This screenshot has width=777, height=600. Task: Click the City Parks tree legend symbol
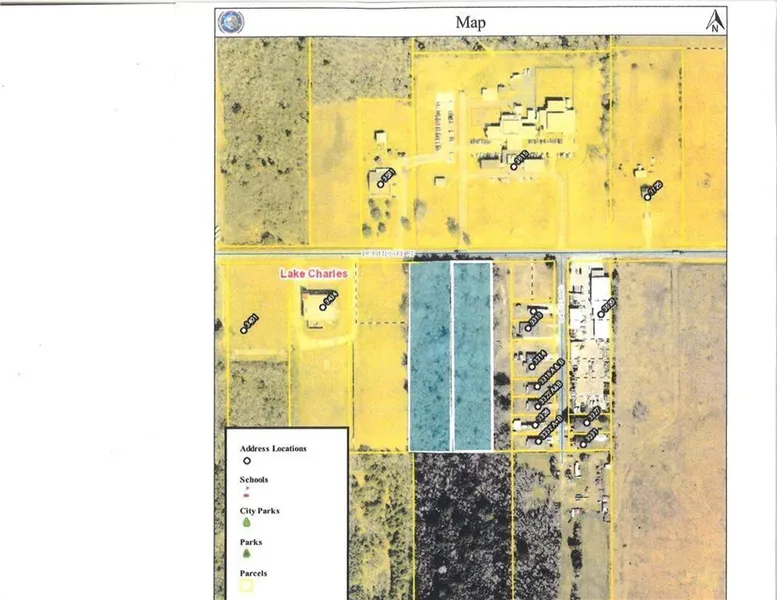(245, 524)
